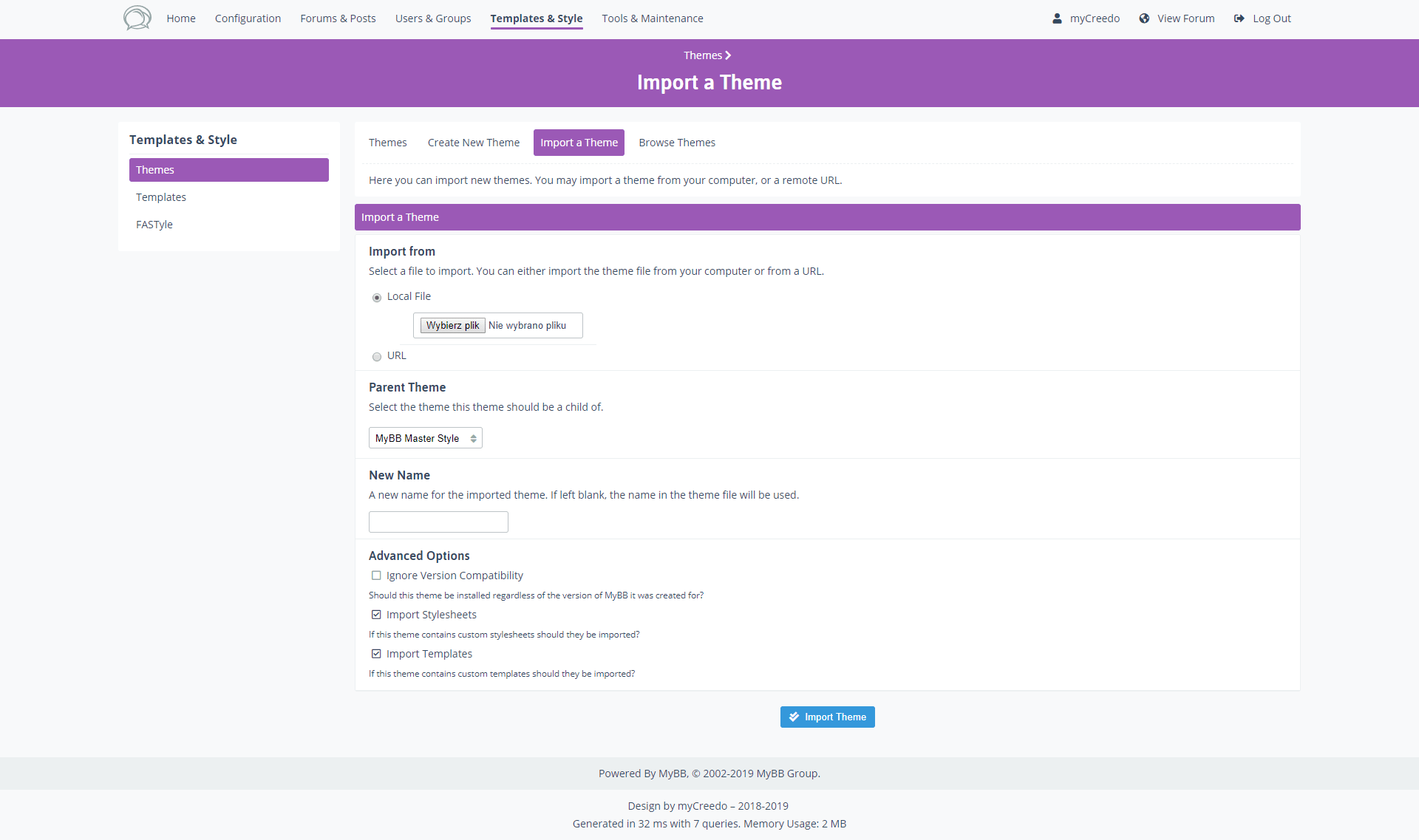The width and height of the screenshot is (1419, 840).
Task: Click the chevron next to Themes breadcrumb
Action: pos(728,55)
